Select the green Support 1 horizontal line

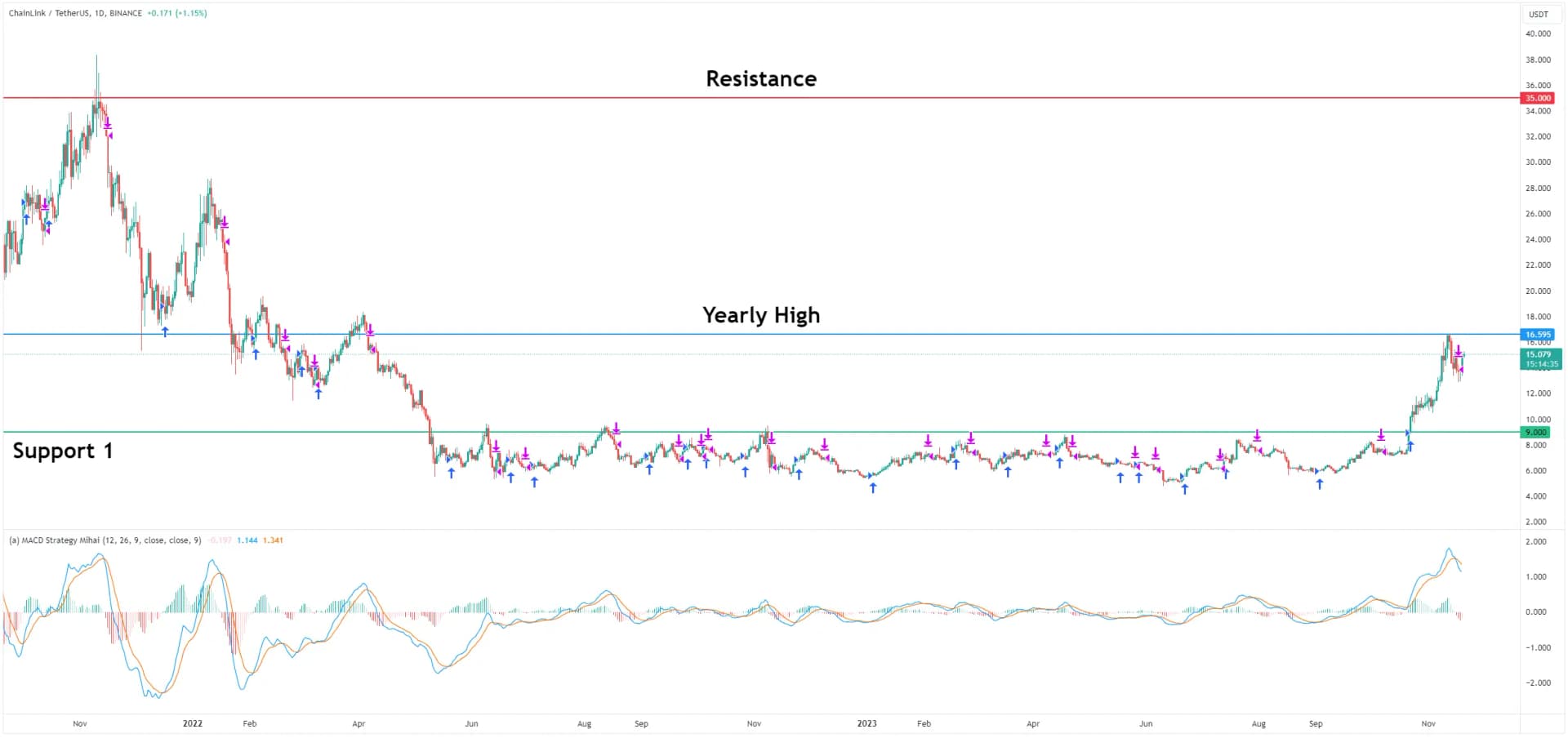[245, 431]
